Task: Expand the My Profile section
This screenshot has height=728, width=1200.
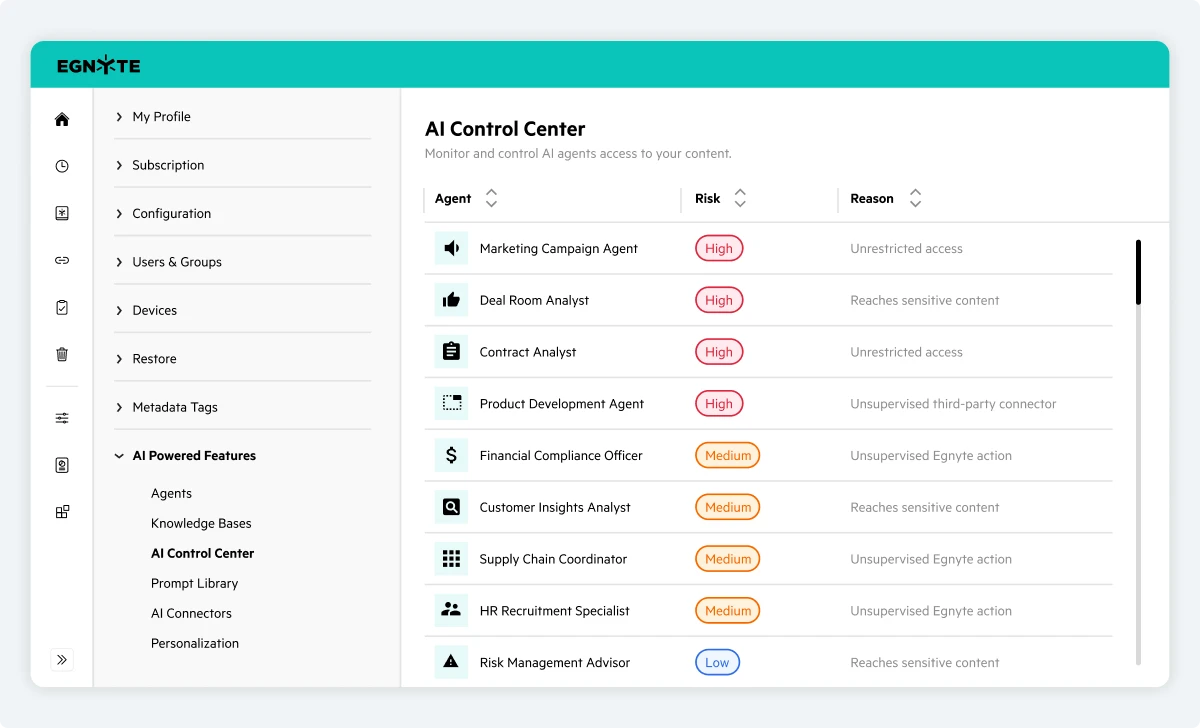Action: tap(244, 117)
